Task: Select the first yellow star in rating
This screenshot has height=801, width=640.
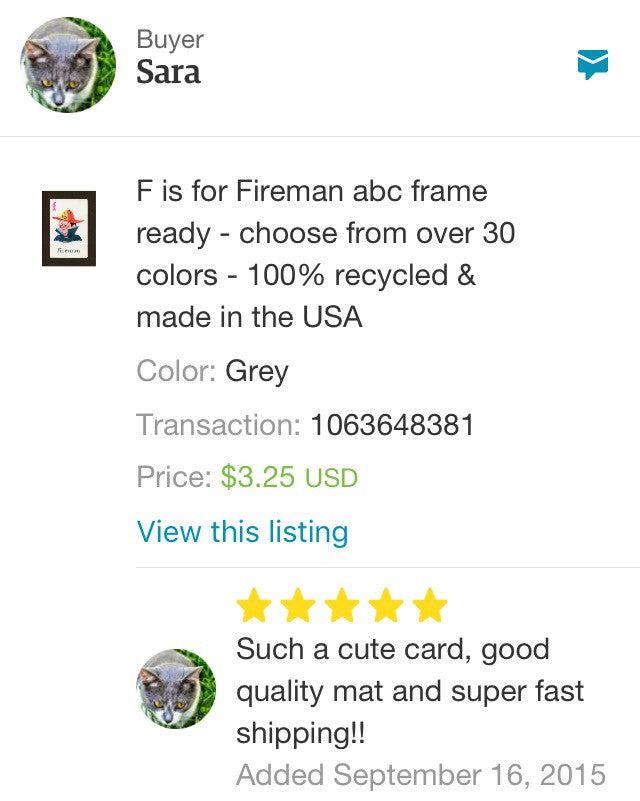Action: point(250,601)
